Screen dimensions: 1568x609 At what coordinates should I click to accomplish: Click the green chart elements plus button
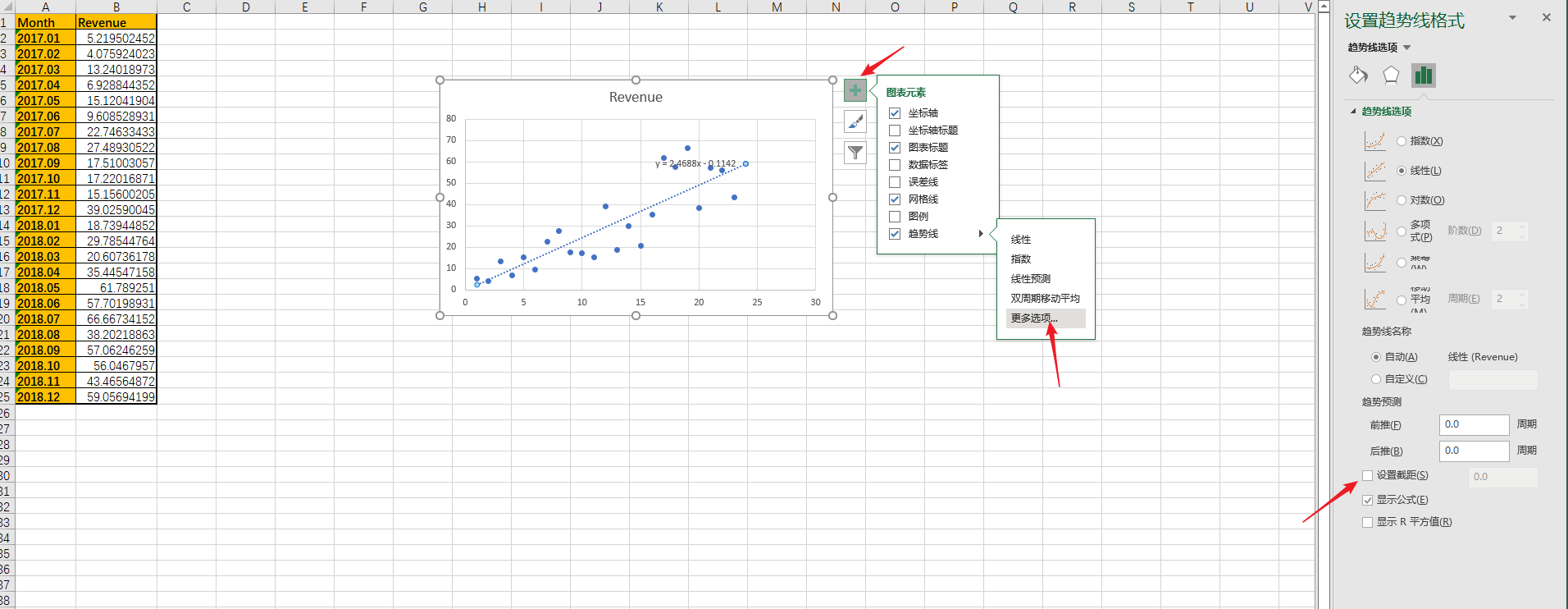pos(855,90)
